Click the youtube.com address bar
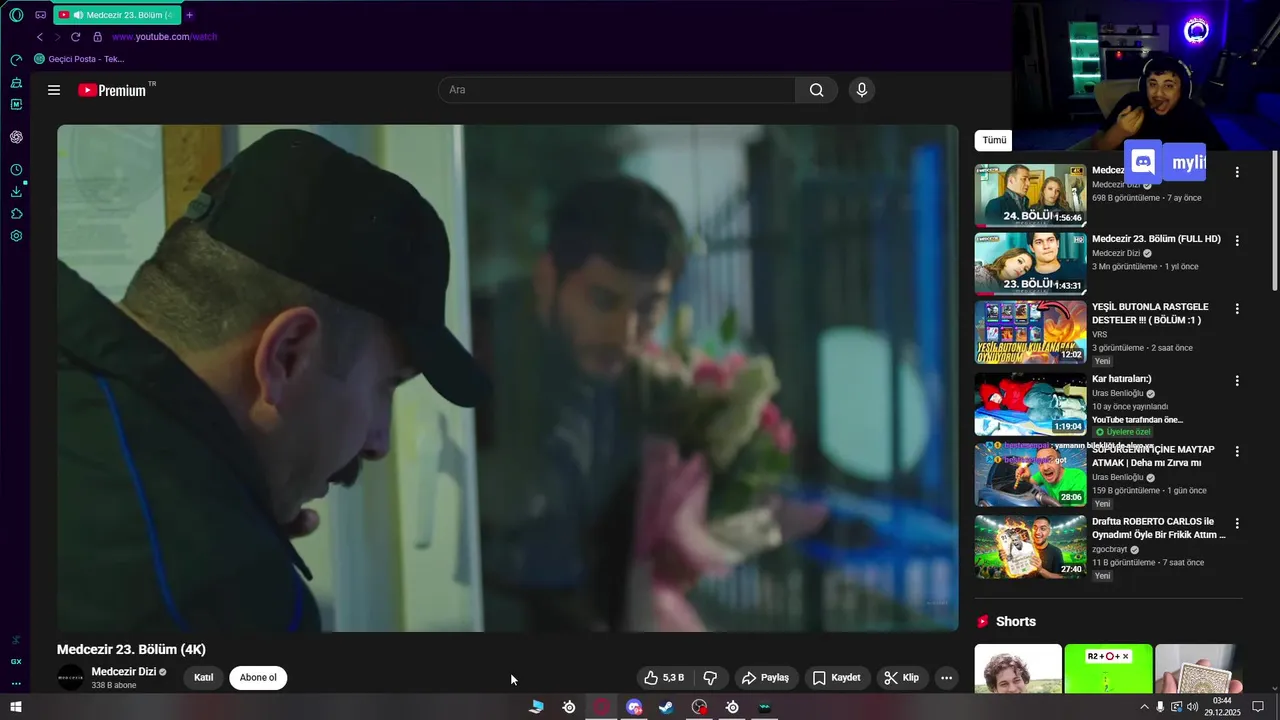 tap(164, 37)
